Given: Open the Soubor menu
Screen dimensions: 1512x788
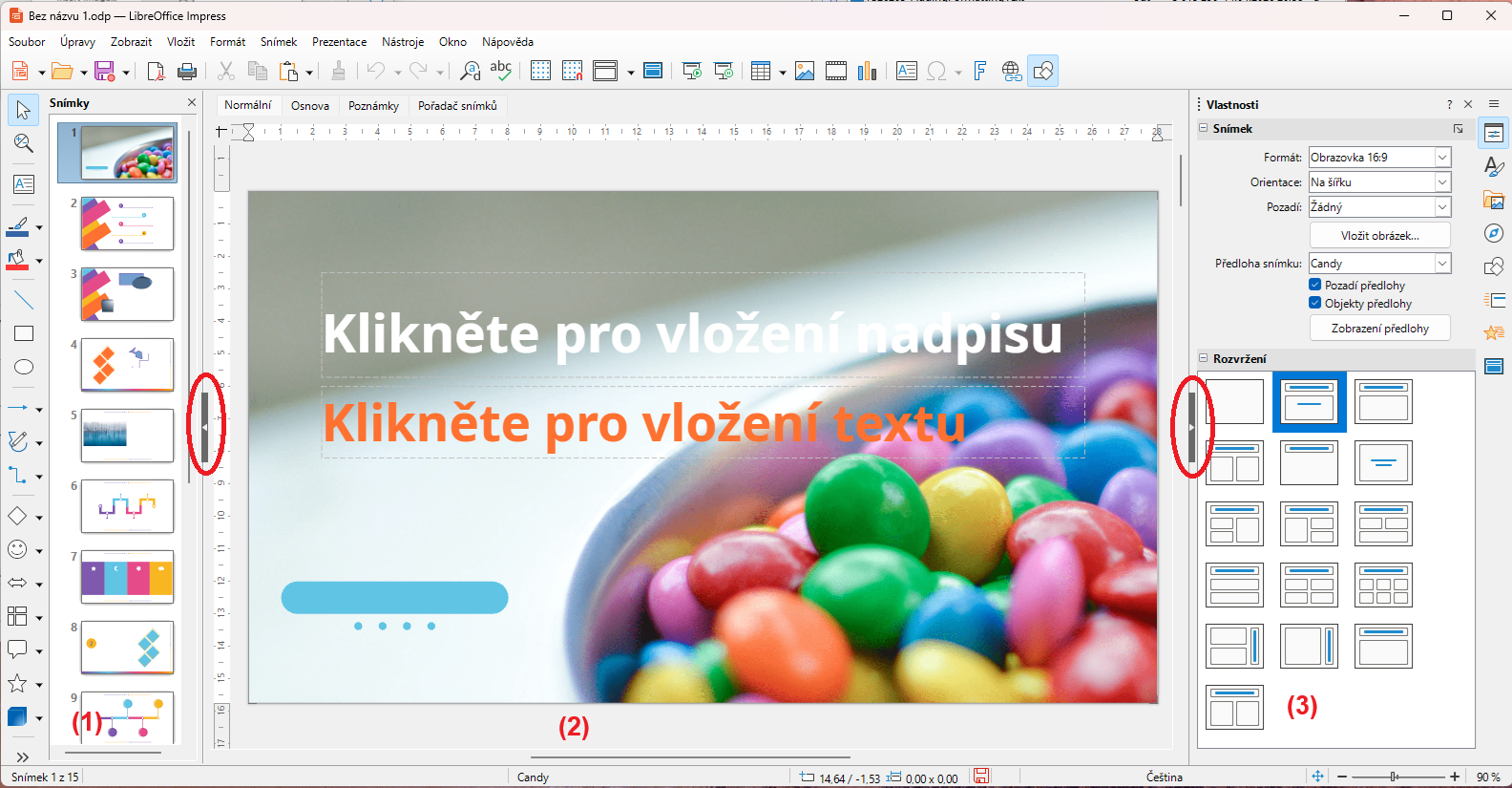Looking at the screenshot, I should click(27, 42).
